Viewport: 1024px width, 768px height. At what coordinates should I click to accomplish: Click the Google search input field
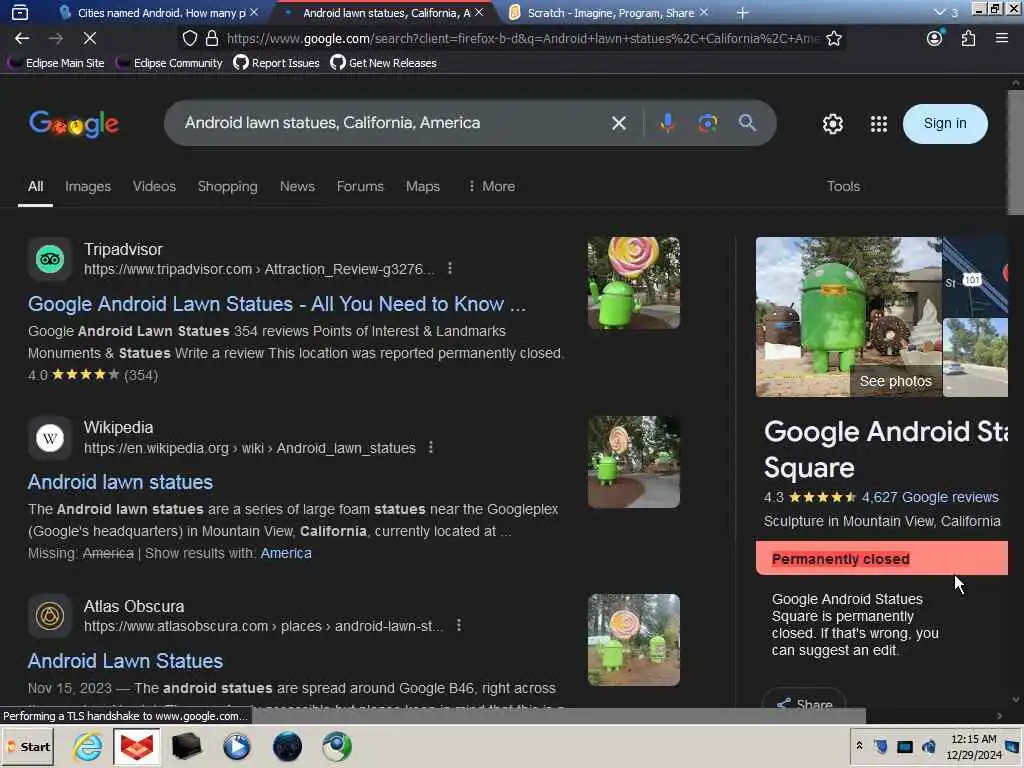(392, 123)
